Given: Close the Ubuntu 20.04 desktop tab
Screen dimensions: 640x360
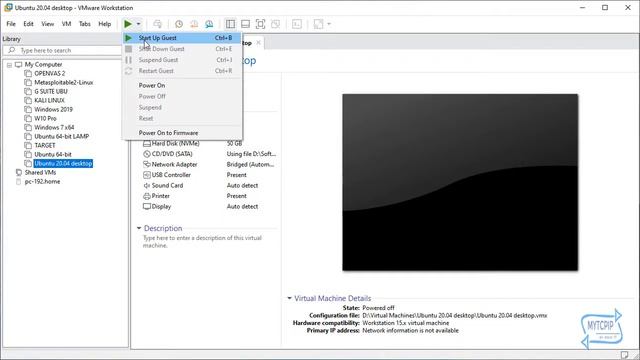Looking at the screenshot, I should coord(258,42).
